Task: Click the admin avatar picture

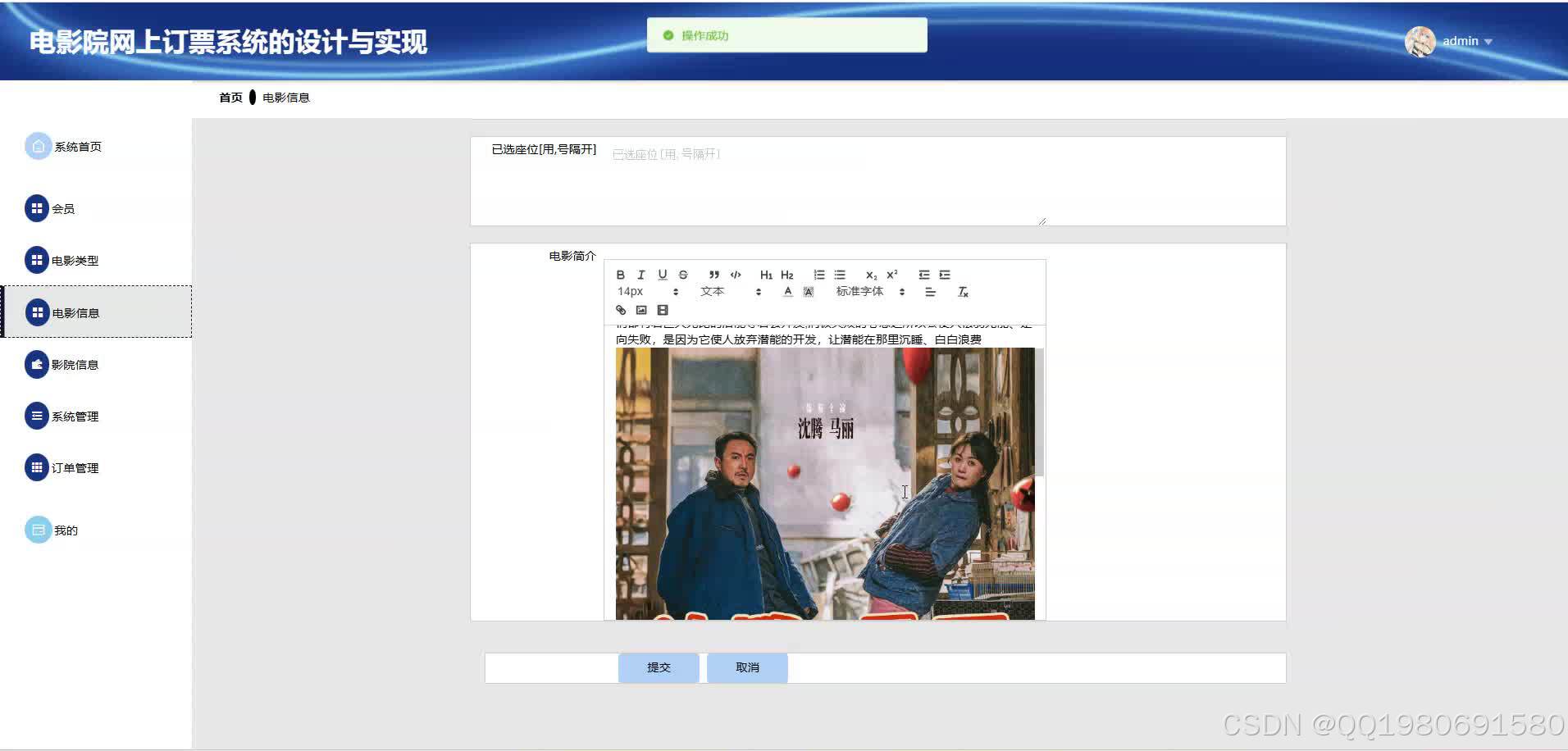Action: (x=1420, y=41)
